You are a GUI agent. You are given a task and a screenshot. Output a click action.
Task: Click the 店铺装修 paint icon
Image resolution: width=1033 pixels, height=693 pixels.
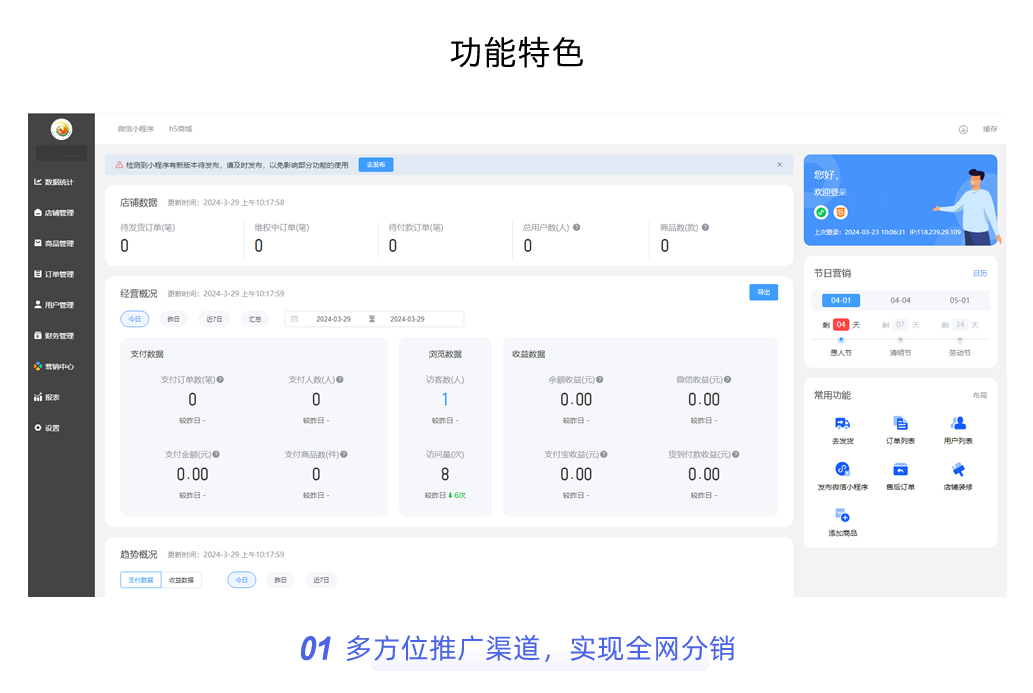click(958, 470)
